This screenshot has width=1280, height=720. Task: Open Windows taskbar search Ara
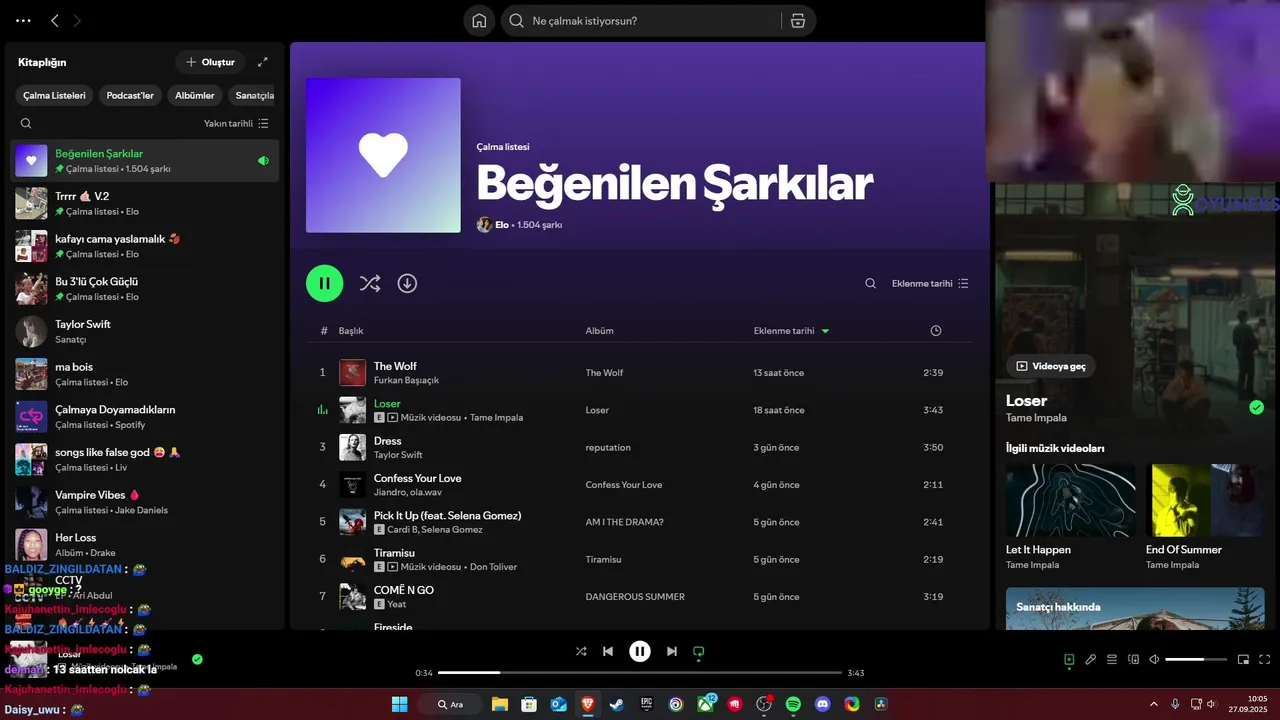click(x=451, y=704)
